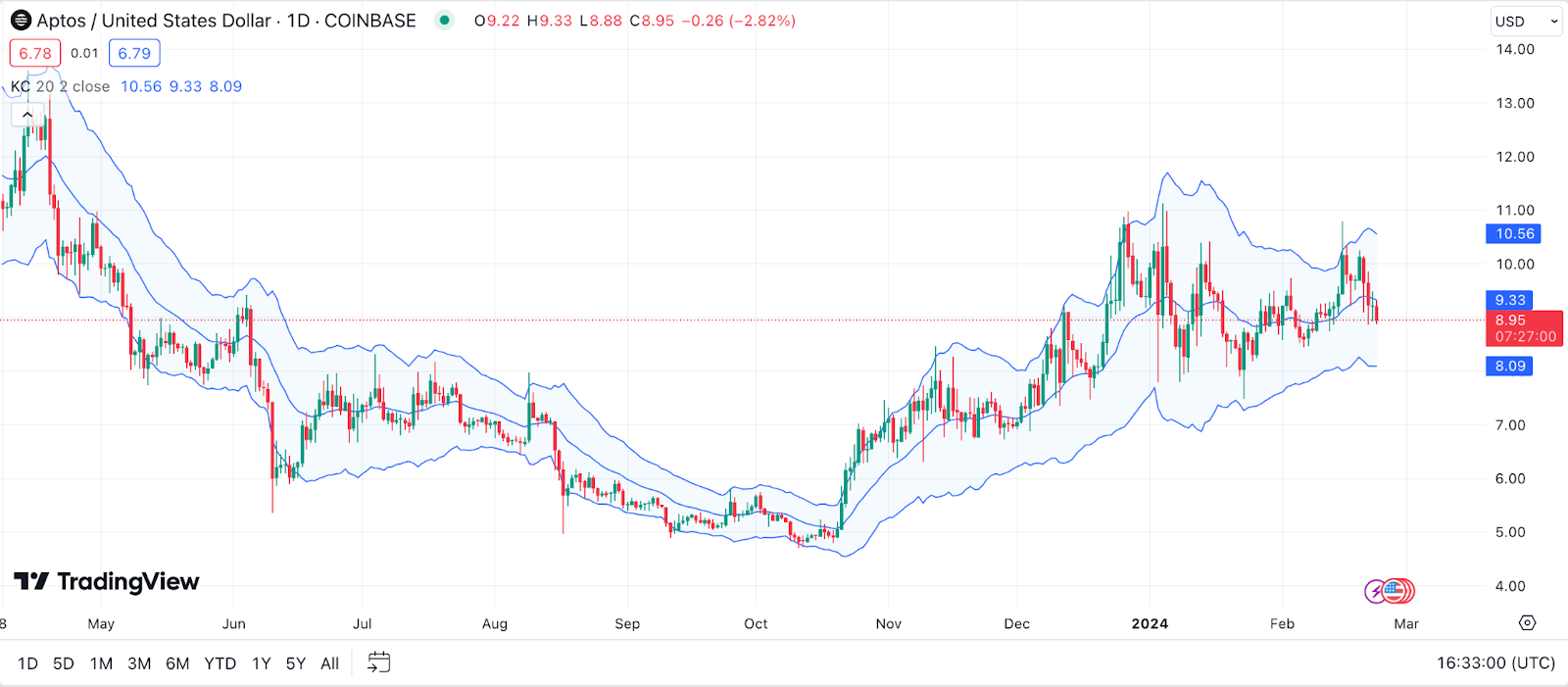The image size is (1568, 687).
Task: Click the Nov time axis label
Action: pos(889,623)
